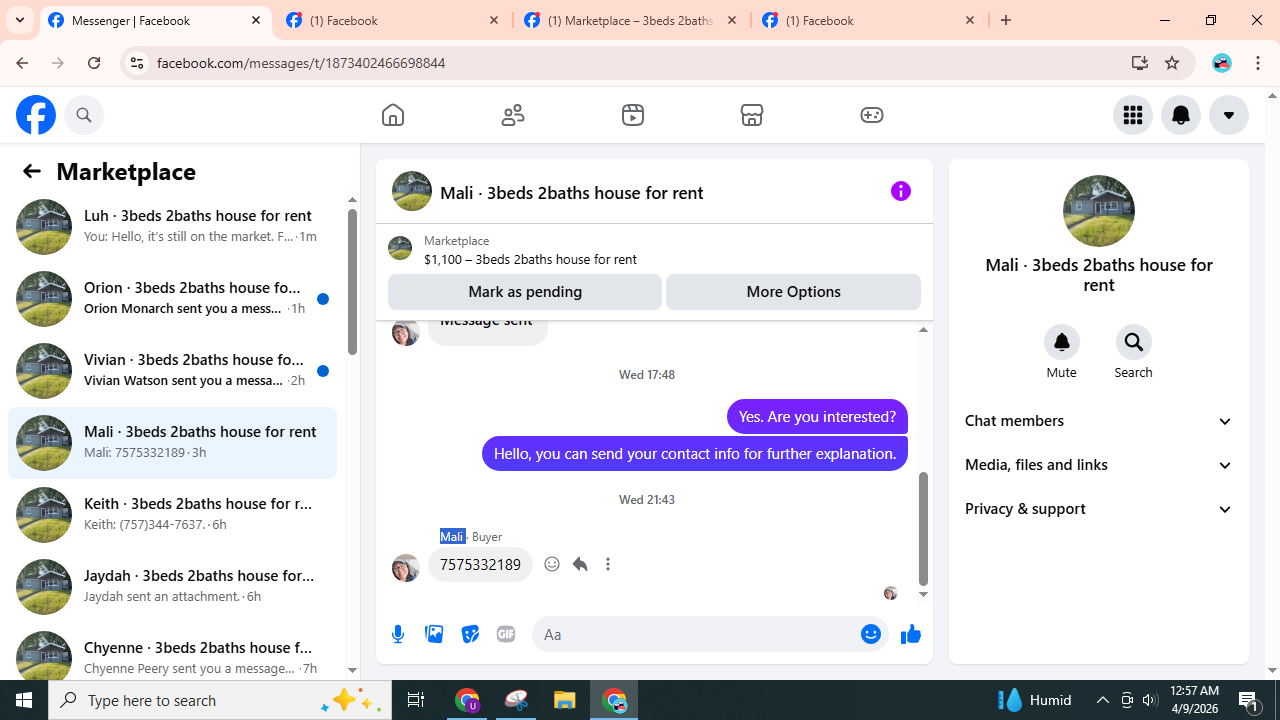Screen dimensions: 1280x720
Task: Choose a sticker icon
Action: click(x=470, y=634)
